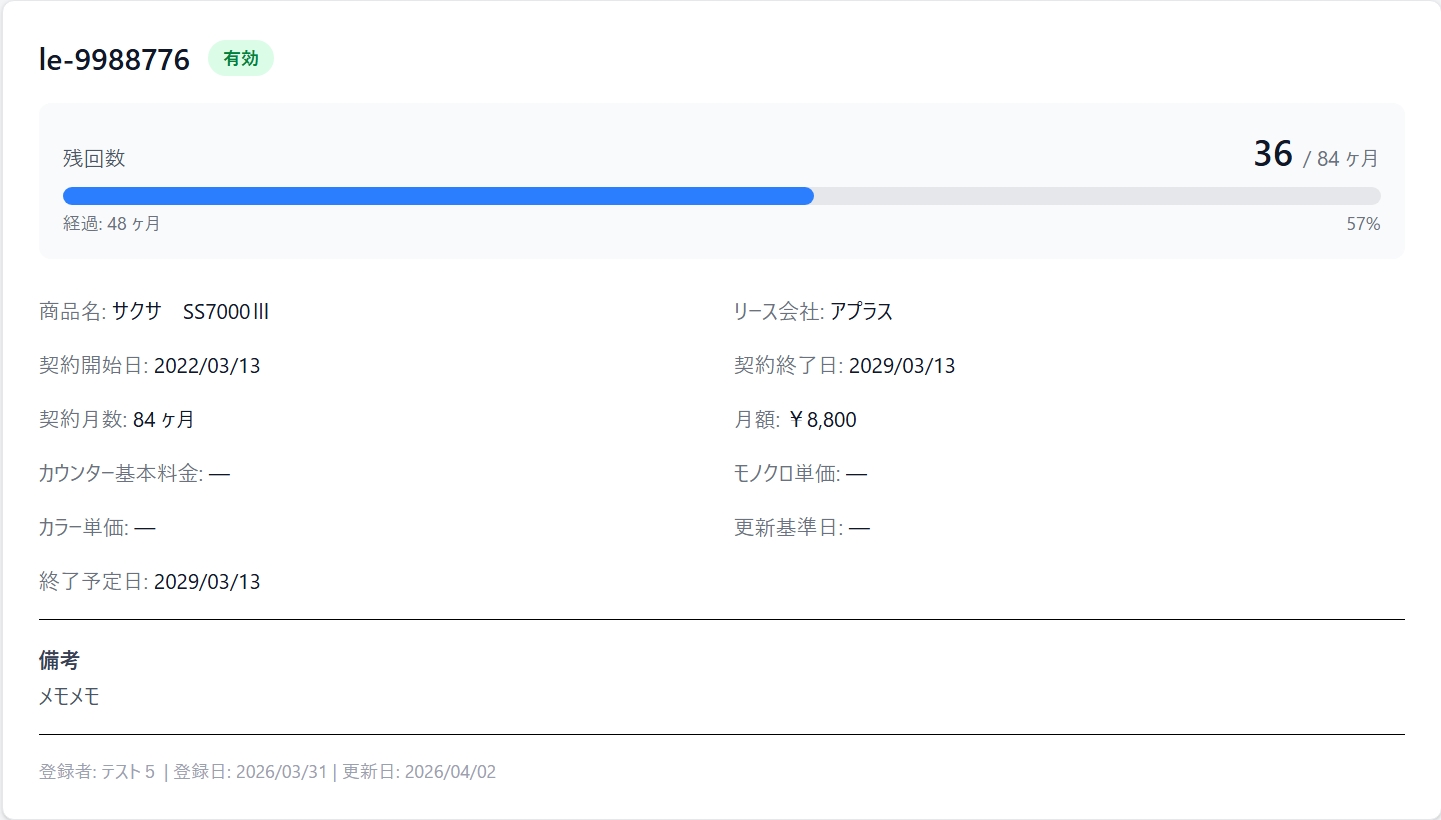Select the product name サクサ SS7000Ⅲ
Image resolution: width=1441 pixels, height=820 pixels.
click(190, 311)
